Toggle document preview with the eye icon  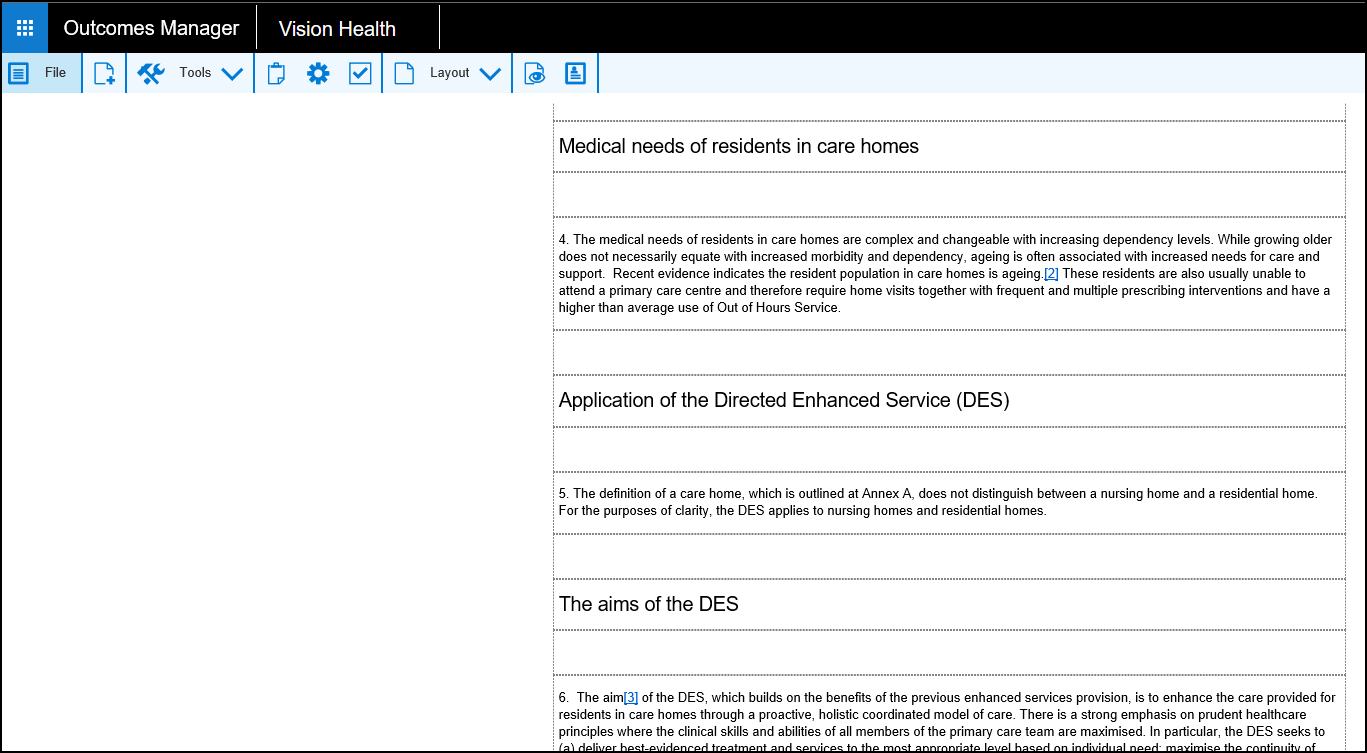click(x=536, y=74)
